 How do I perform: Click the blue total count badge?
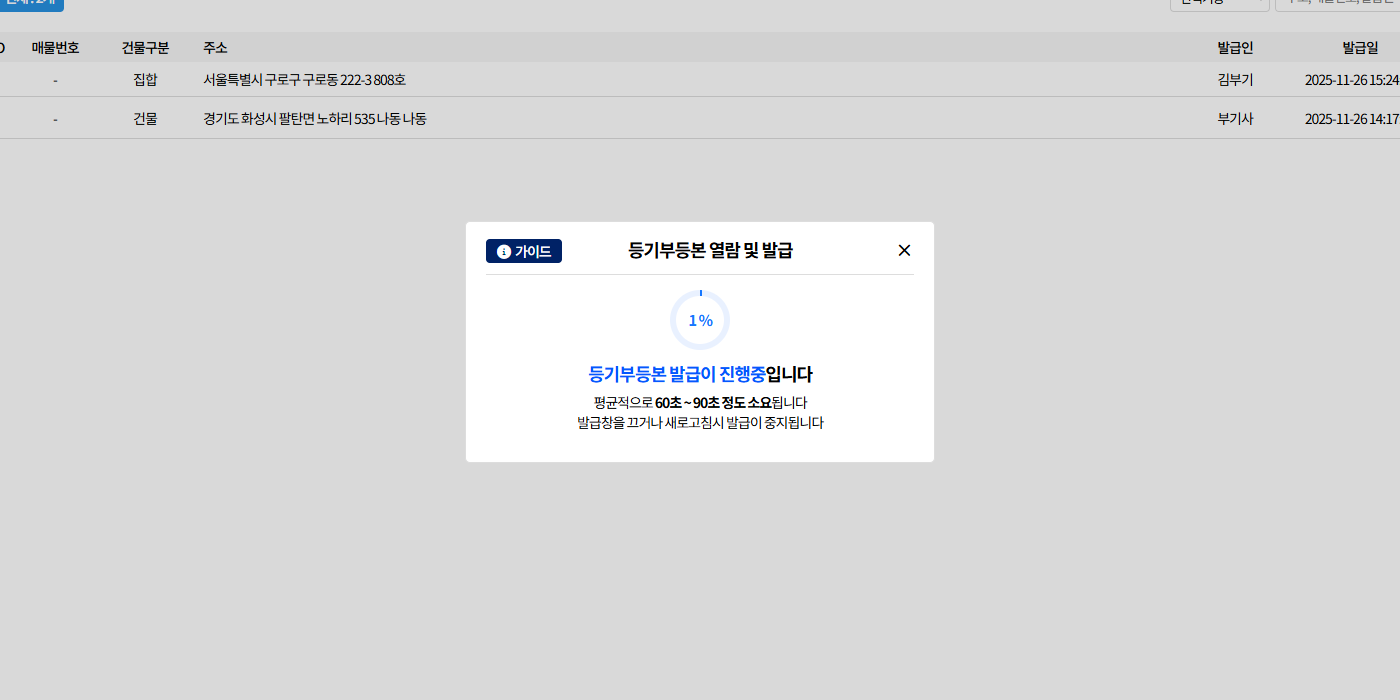pyautogui.click(x=32, y=4)
